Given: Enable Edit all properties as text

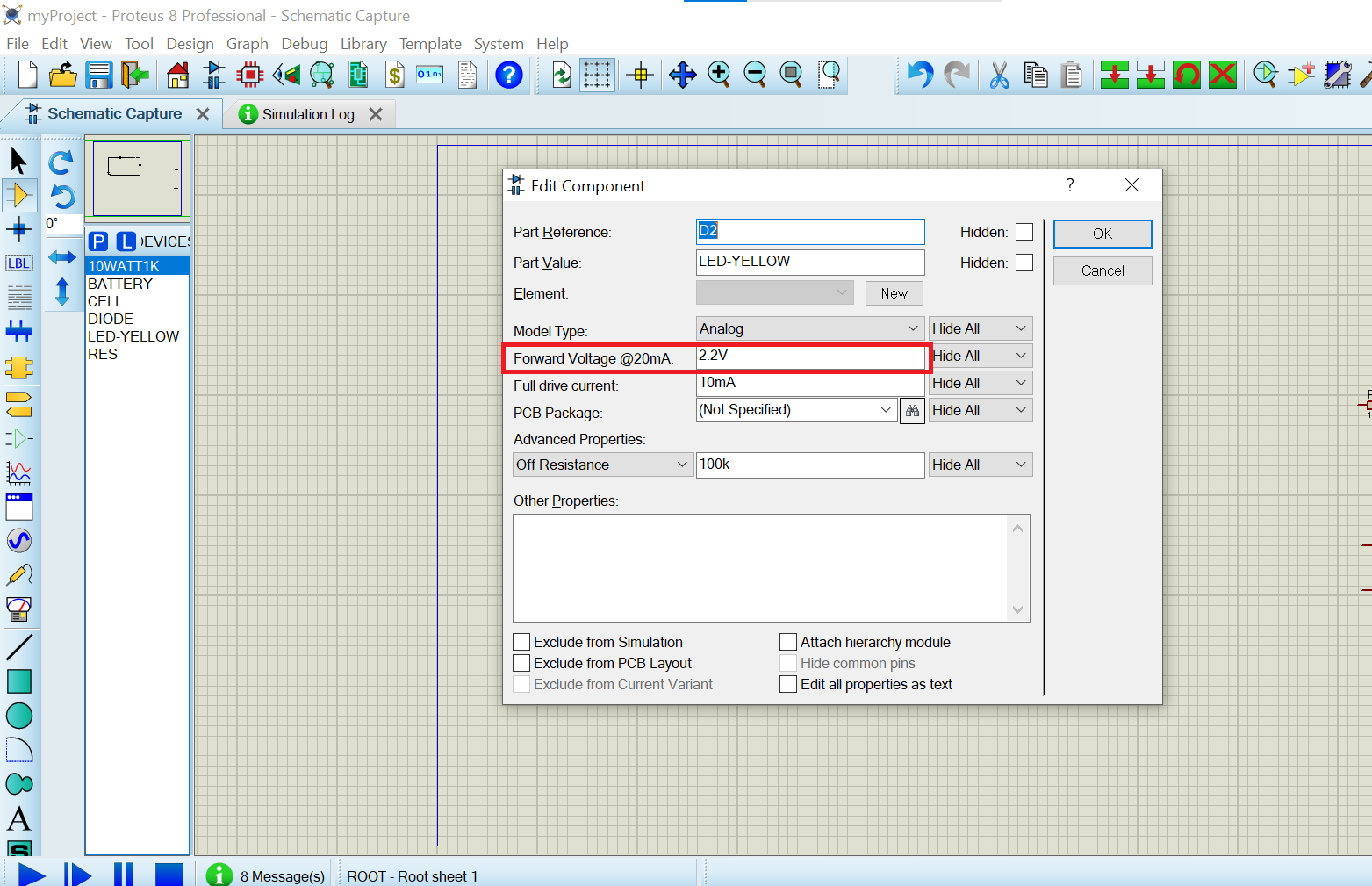Looking at the screenshot, I should (x=788, y=684).
